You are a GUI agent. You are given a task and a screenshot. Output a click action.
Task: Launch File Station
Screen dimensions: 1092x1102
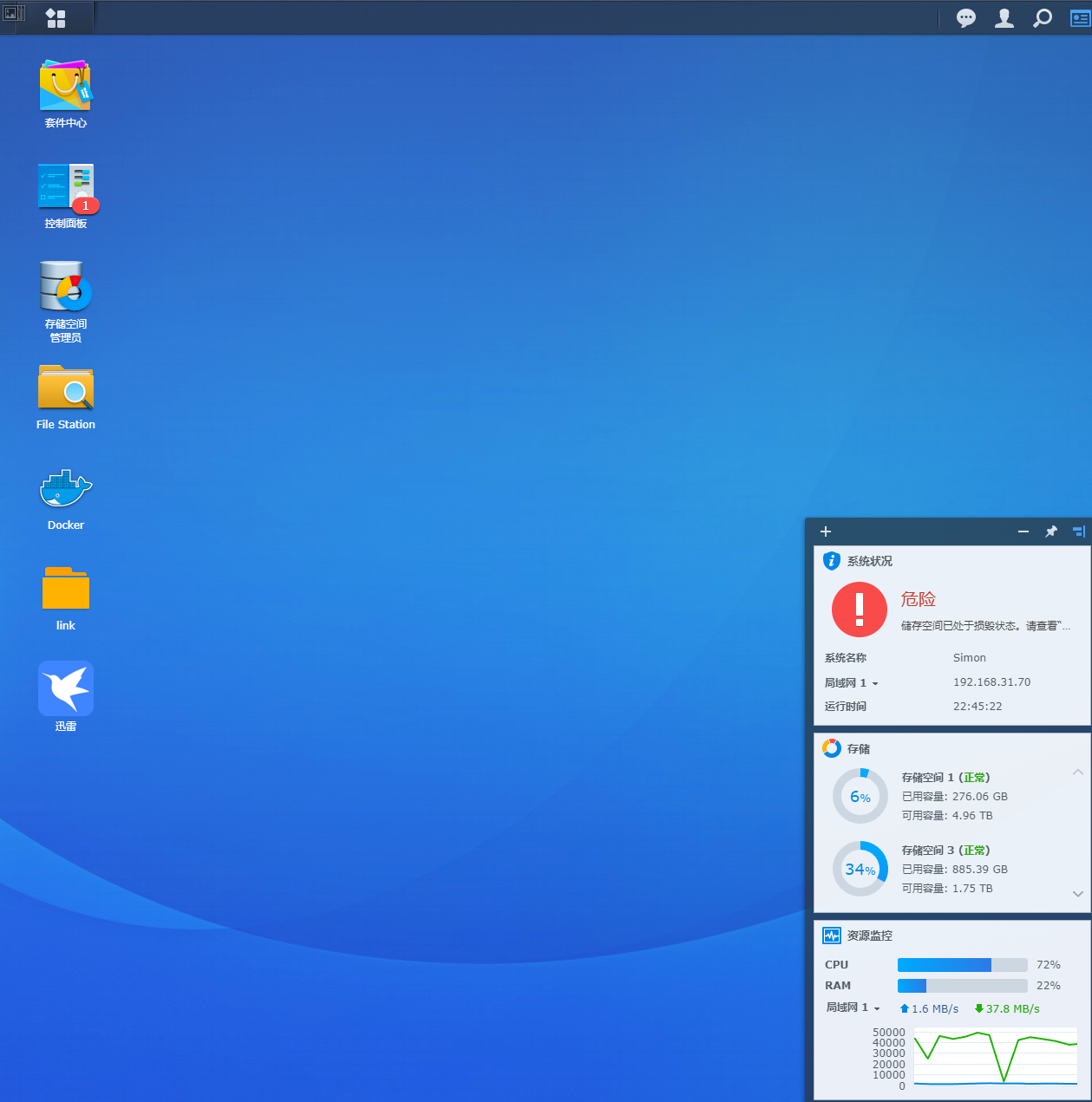point(66,397)
